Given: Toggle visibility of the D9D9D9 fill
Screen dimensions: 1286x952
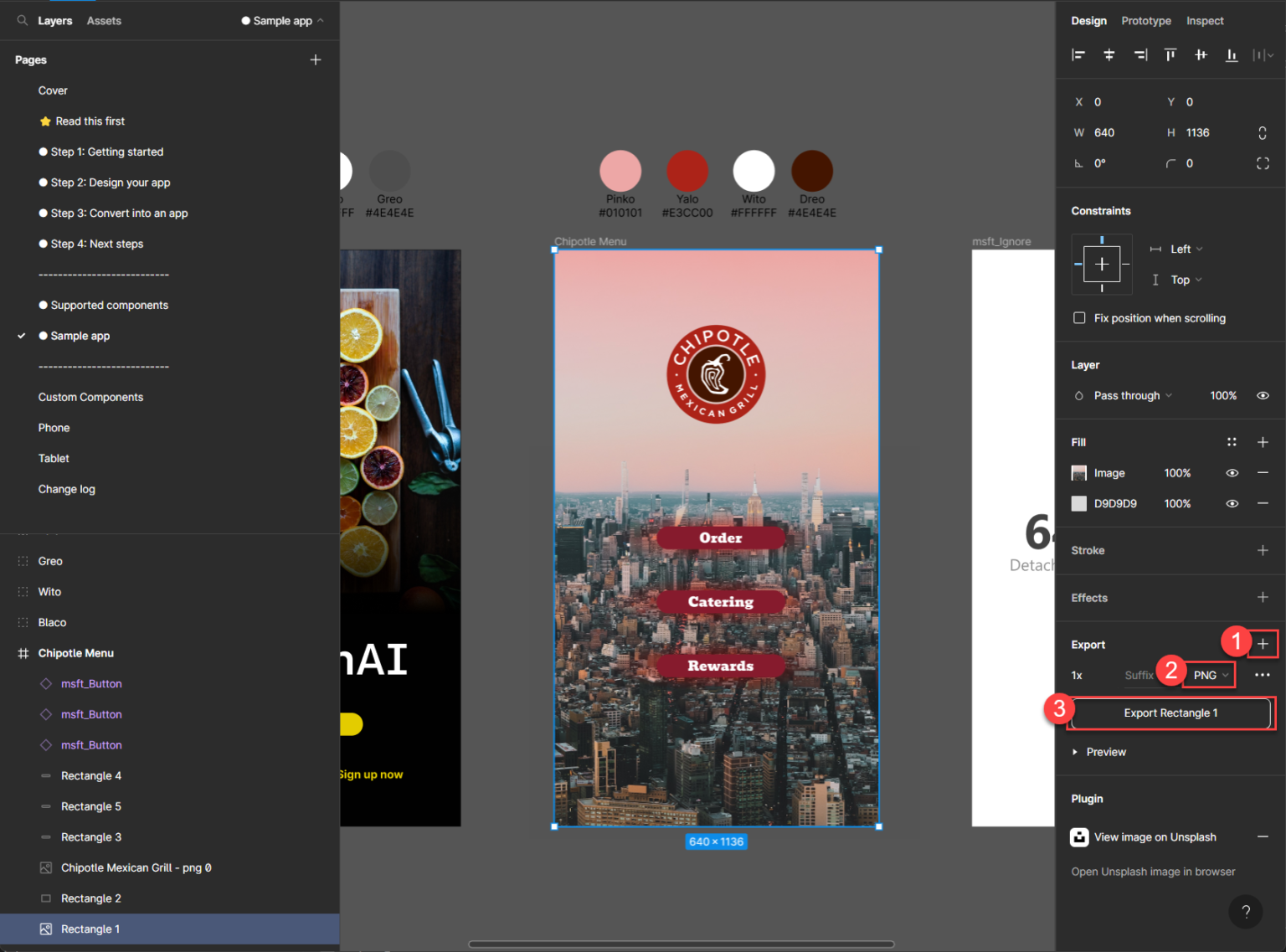Looking at the screenshot, I should click(x=1232, y=503).
